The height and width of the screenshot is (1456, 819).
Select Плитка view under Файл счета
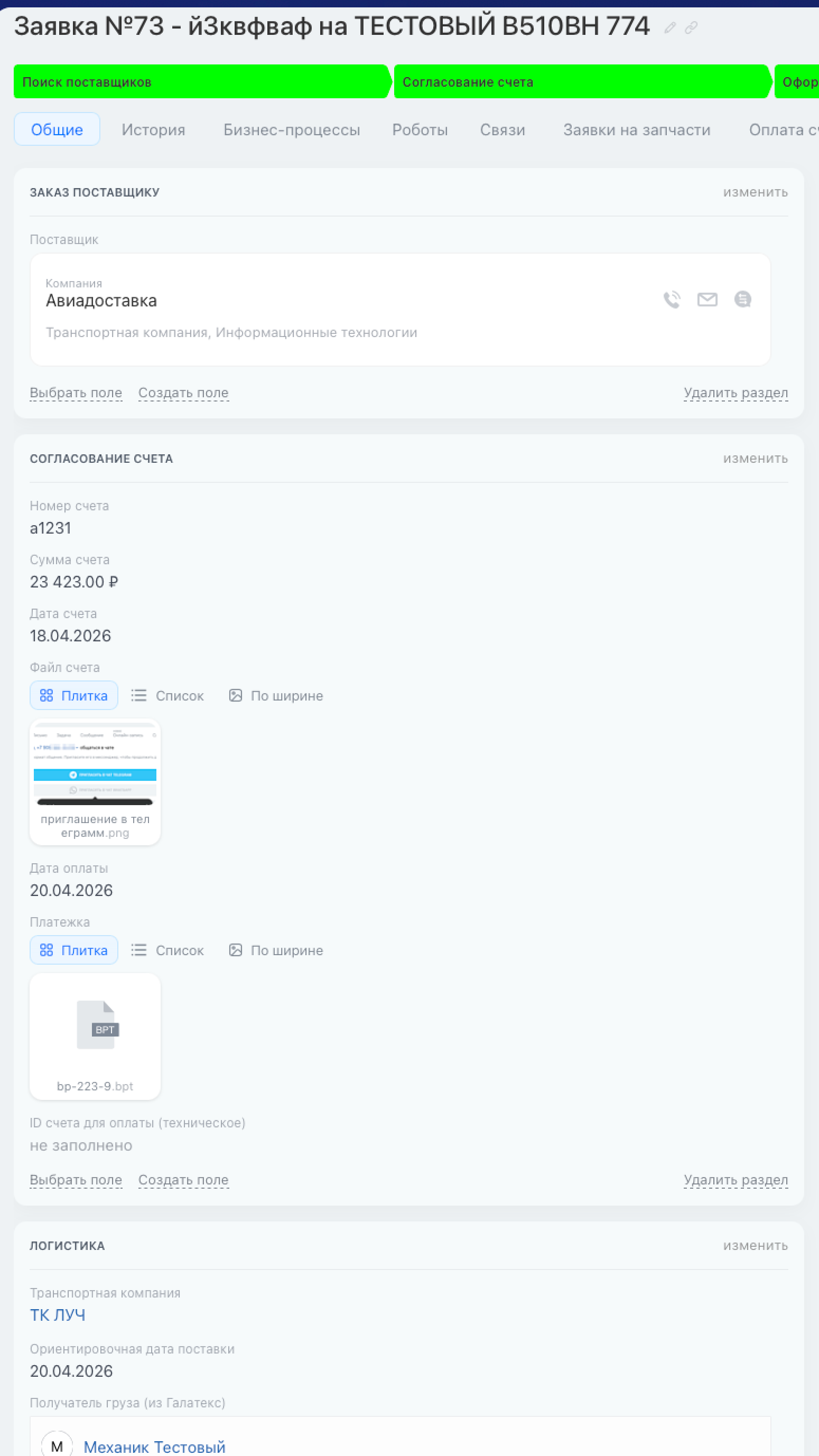point(74,695)
